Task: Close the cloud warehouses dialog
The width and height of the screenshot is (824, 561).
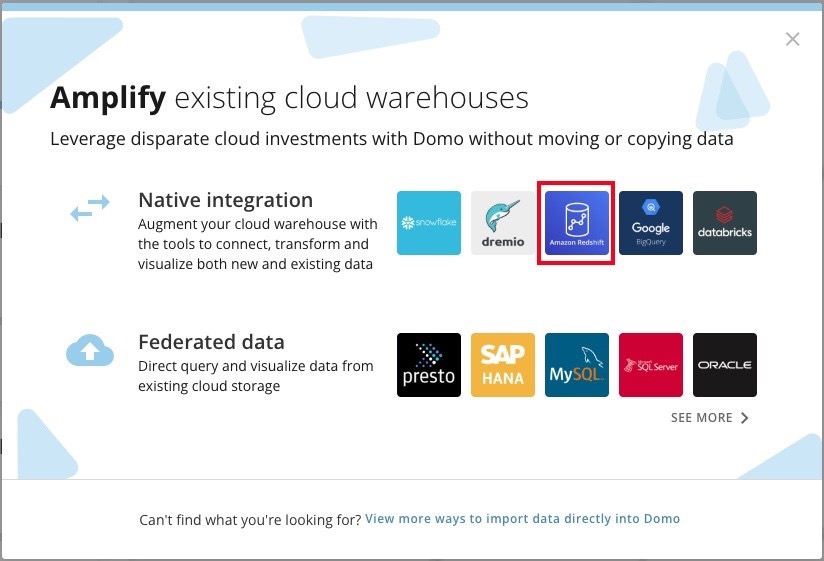Action: pyautogui.click(x=793, y=39)
